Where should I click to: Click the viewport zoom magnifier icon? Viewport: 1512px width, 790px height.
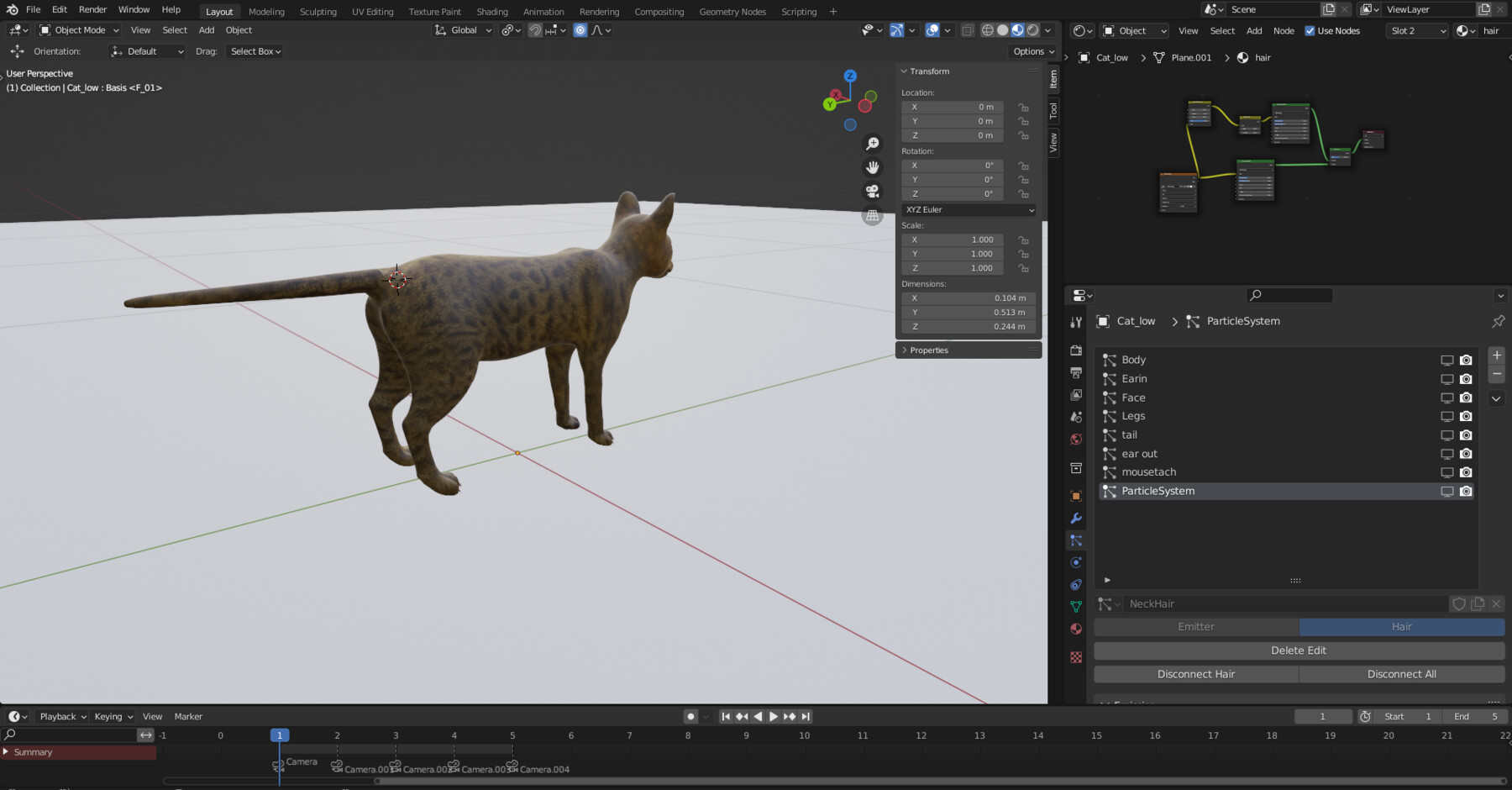click(x=874, y=144)
